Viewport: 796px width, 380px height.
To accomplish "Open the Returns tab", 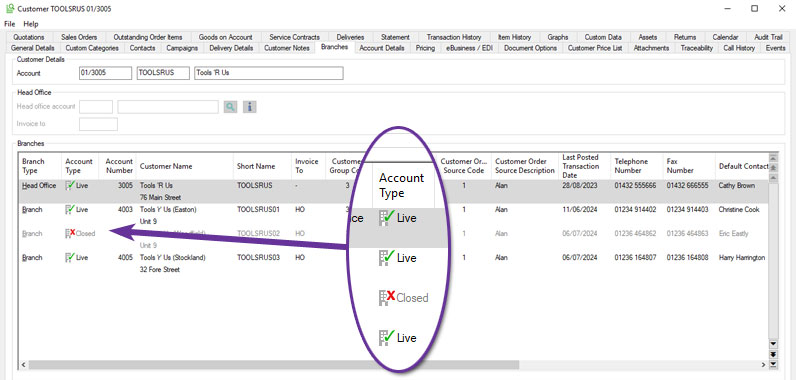I will coord(685,37).
